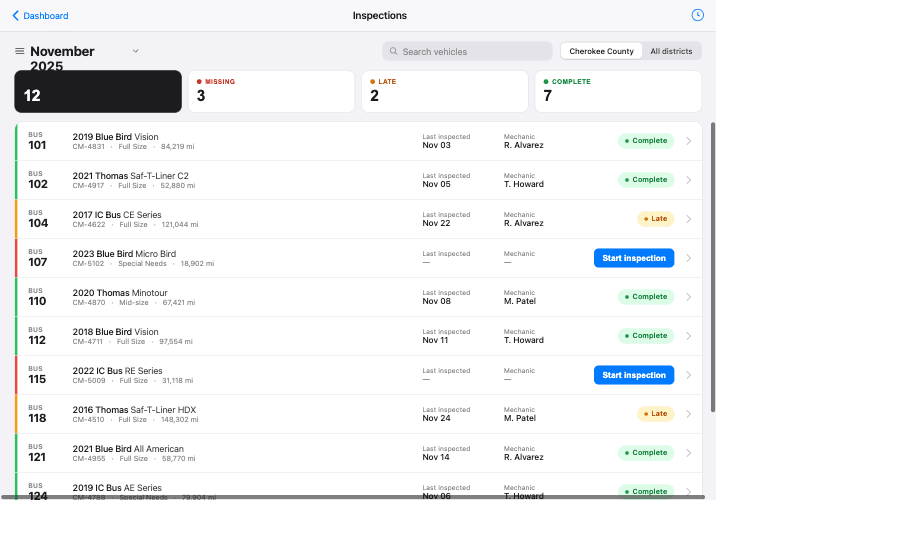Go back to Dashboard
The image size is (924, 540).
pos(40,16)
